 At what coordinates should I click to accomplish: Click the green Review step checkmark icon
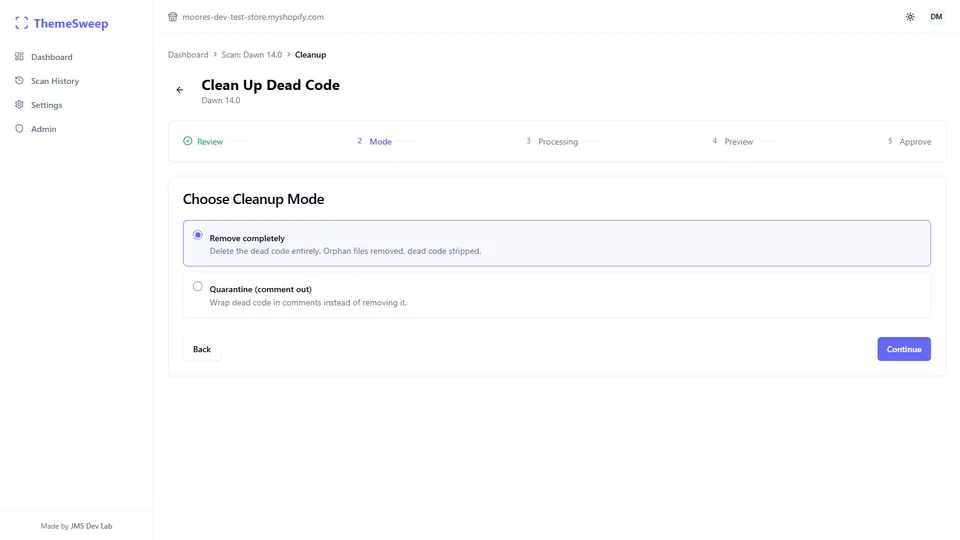pos(187,141)
